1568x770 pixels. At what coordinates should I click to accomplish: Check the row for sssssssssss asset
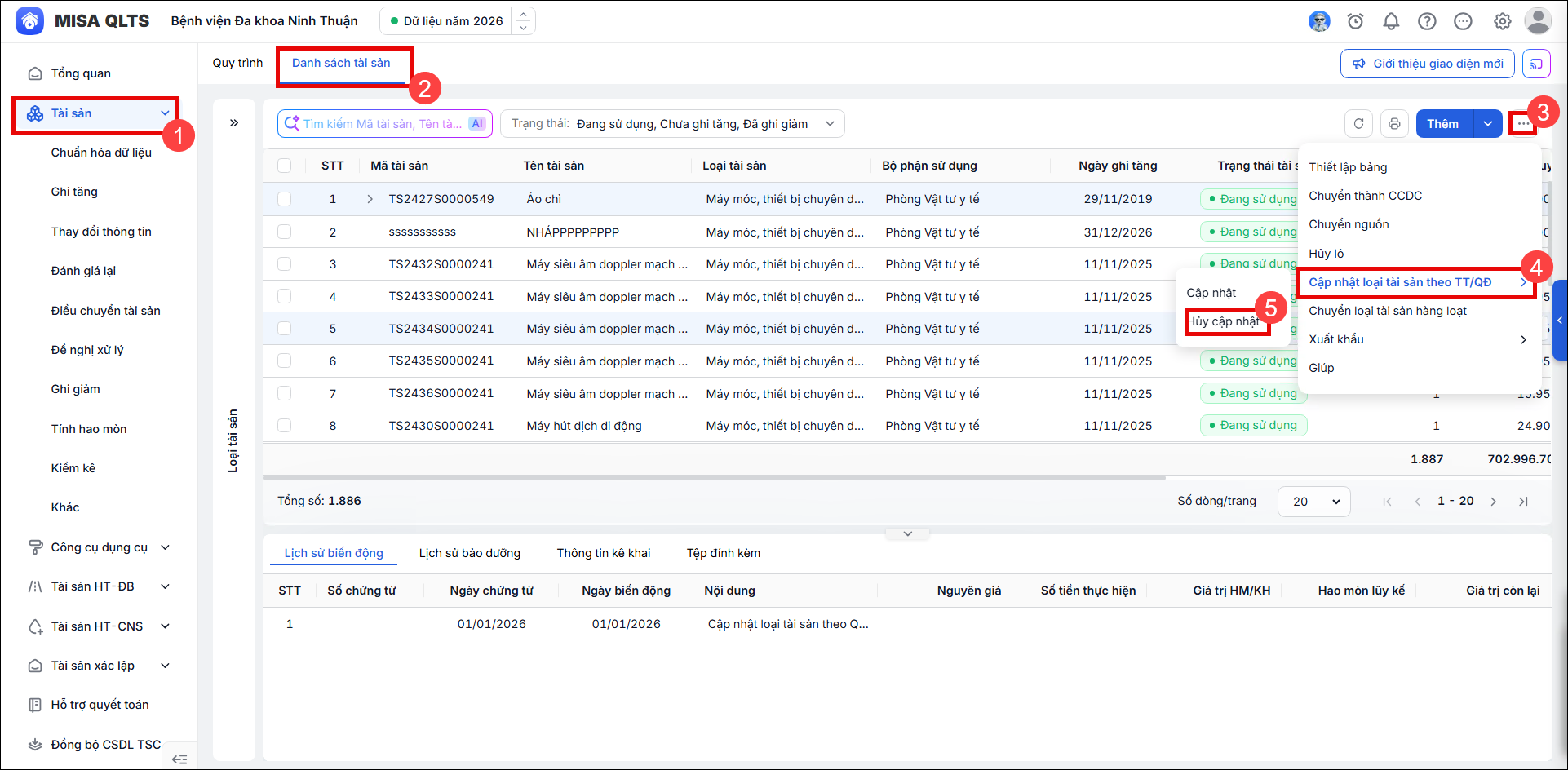point(284,232)
